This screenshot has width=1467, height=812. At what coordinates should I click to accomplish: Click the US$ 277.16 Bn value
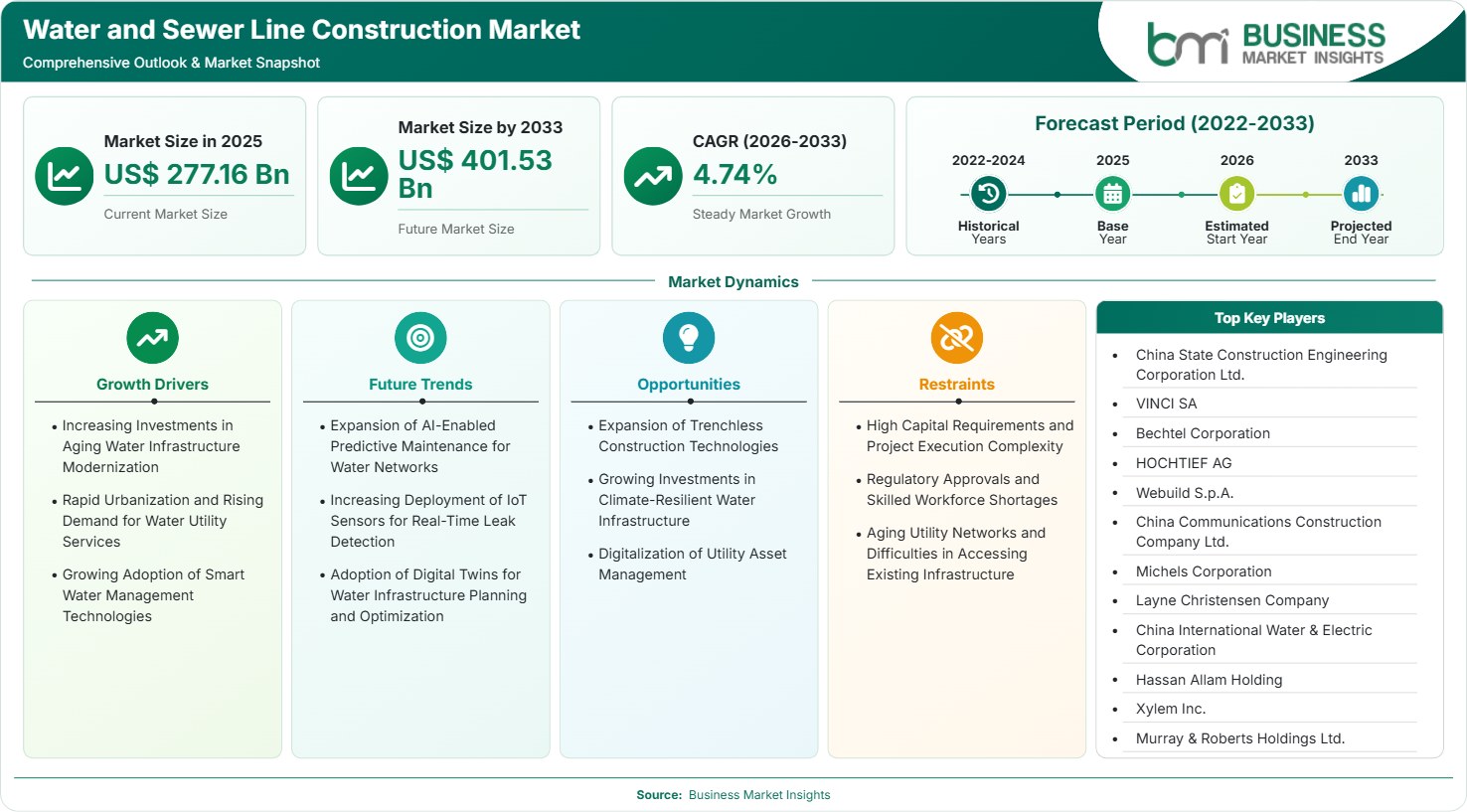pyautogui.click(x=197, y=174)
